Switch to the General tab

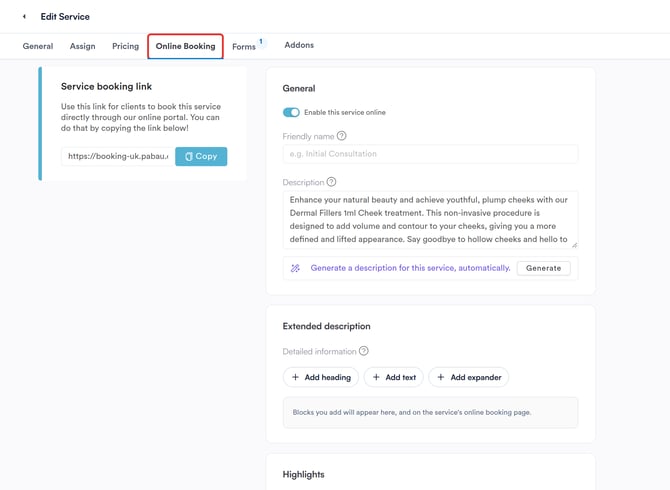[x=38, y=46]
